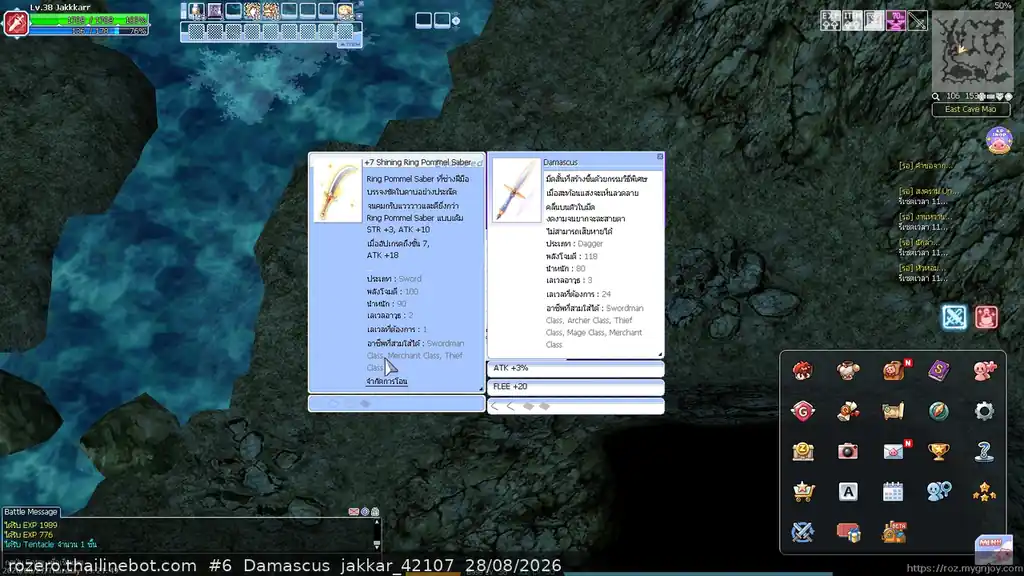Click the Damascus description scrollbar corner
1024x576 pixels.
(x=660, y=355)
